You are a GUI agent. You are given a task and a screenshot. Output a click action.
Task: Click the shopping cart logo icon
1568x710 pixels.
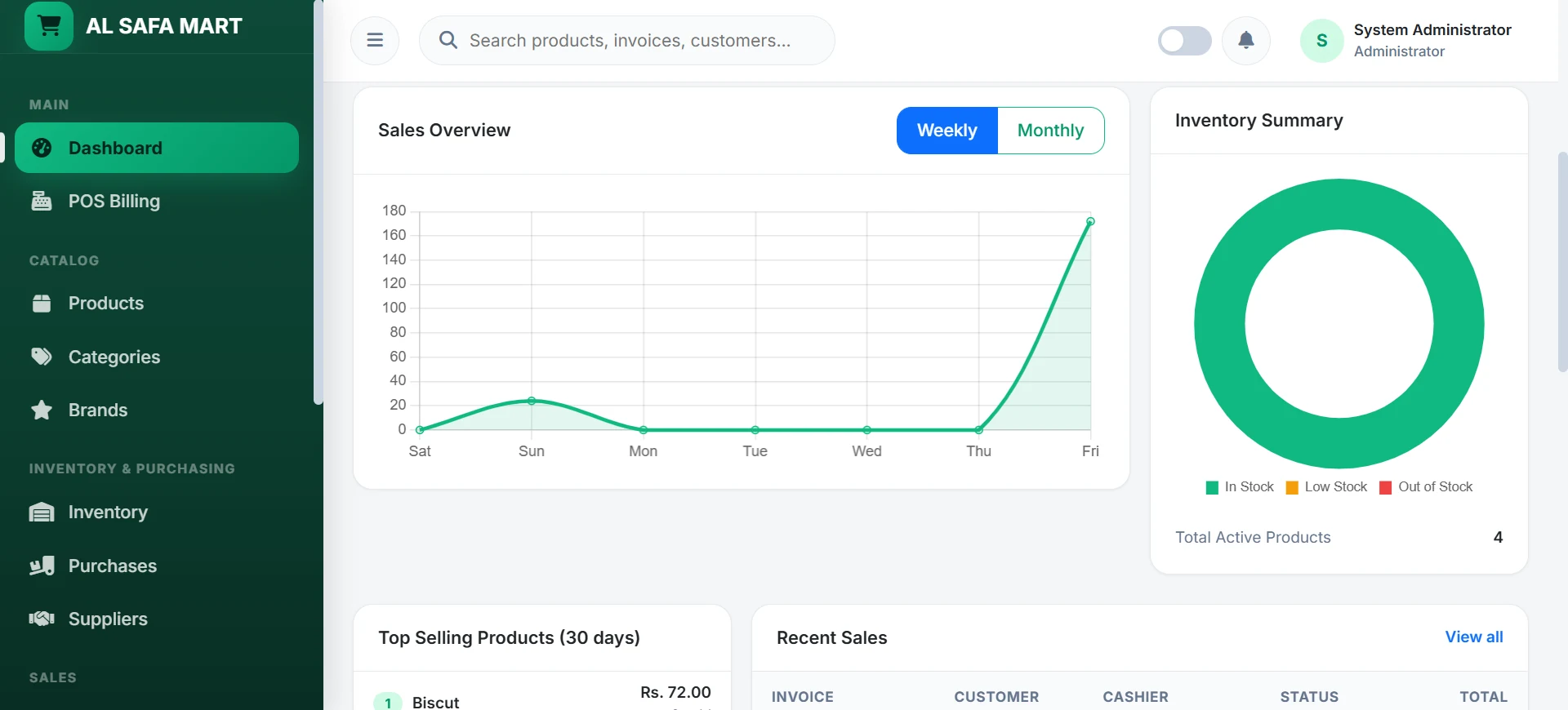(x=49, y=26)
